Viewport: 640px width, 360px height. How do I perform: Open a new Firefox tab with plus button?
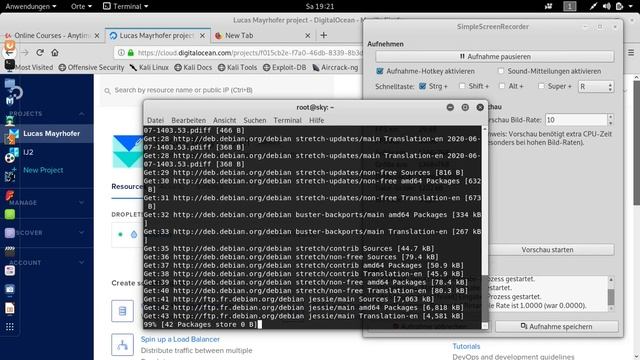pyautogui.click(x=324, y=36)
